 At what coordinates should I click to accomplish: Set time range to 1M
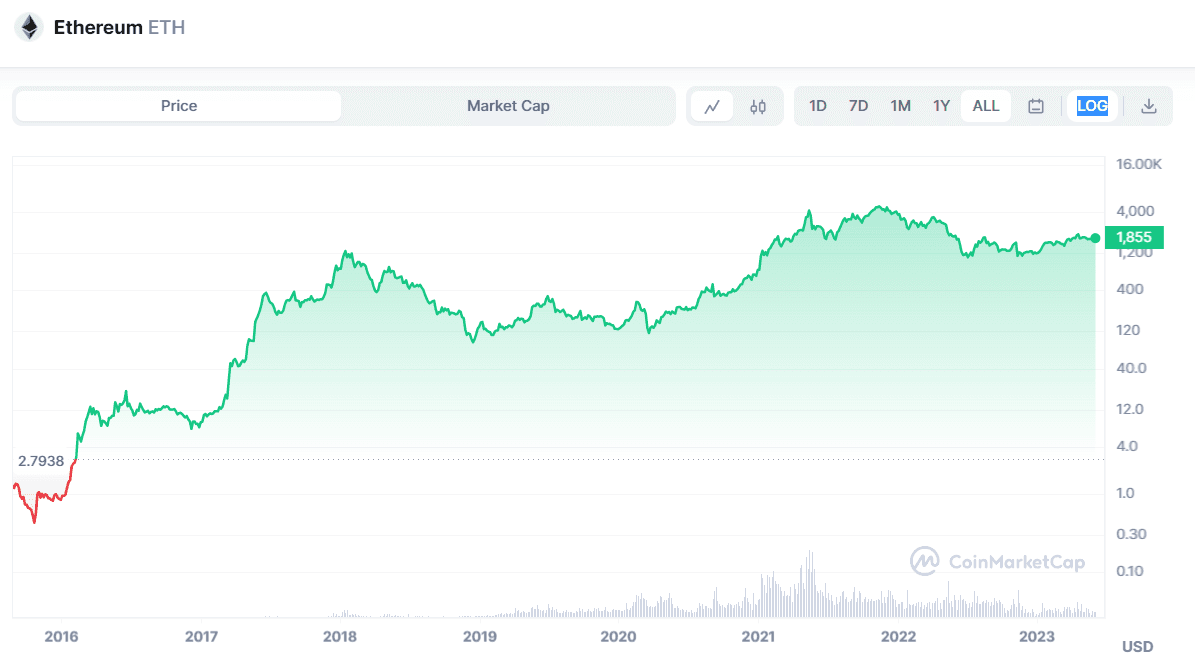click(x=900, y=106)
